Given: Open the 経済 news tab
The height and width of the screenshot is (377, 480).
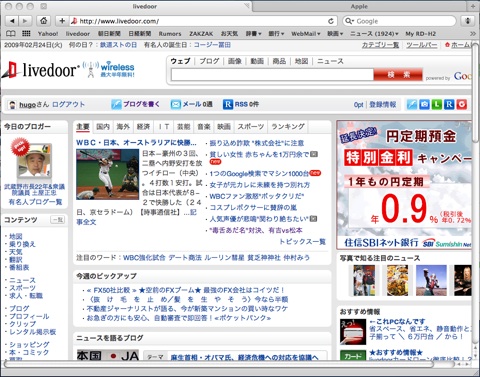Looking at the screenshot, I should (x=143, y=127).
